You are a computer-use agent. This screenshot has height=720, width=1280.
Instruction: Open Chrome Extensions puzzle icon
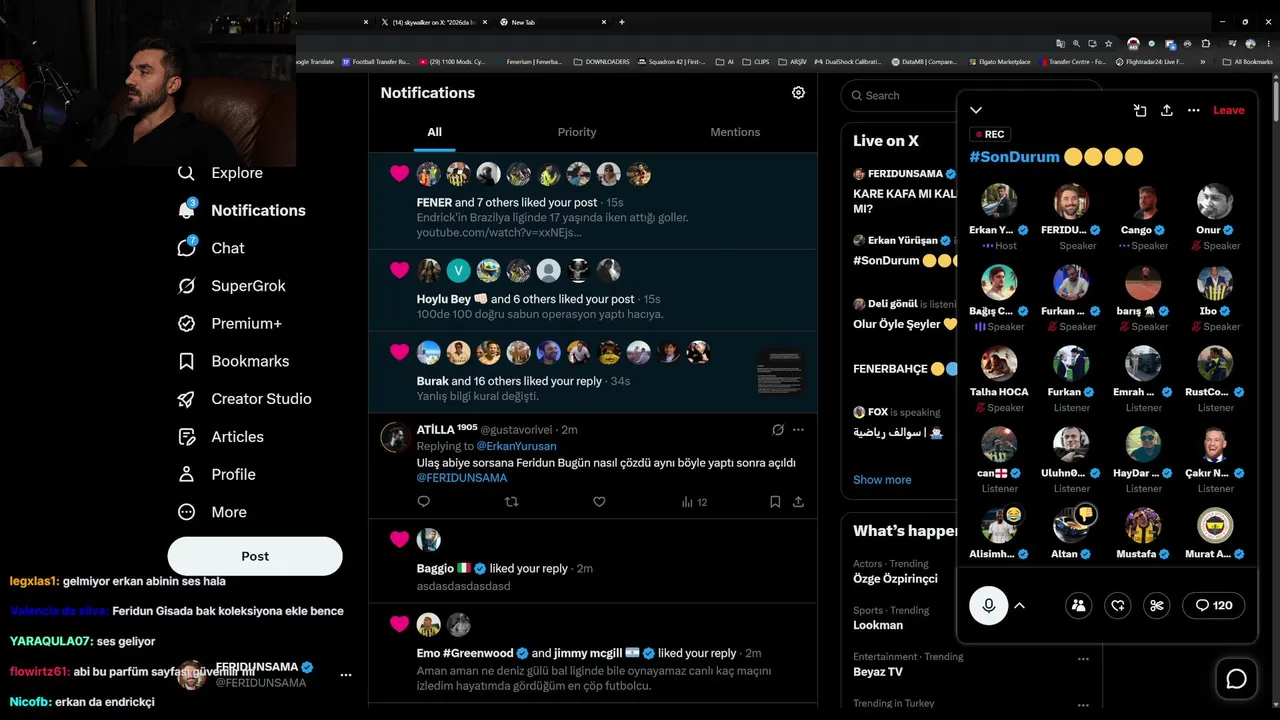pos(1205,44)
